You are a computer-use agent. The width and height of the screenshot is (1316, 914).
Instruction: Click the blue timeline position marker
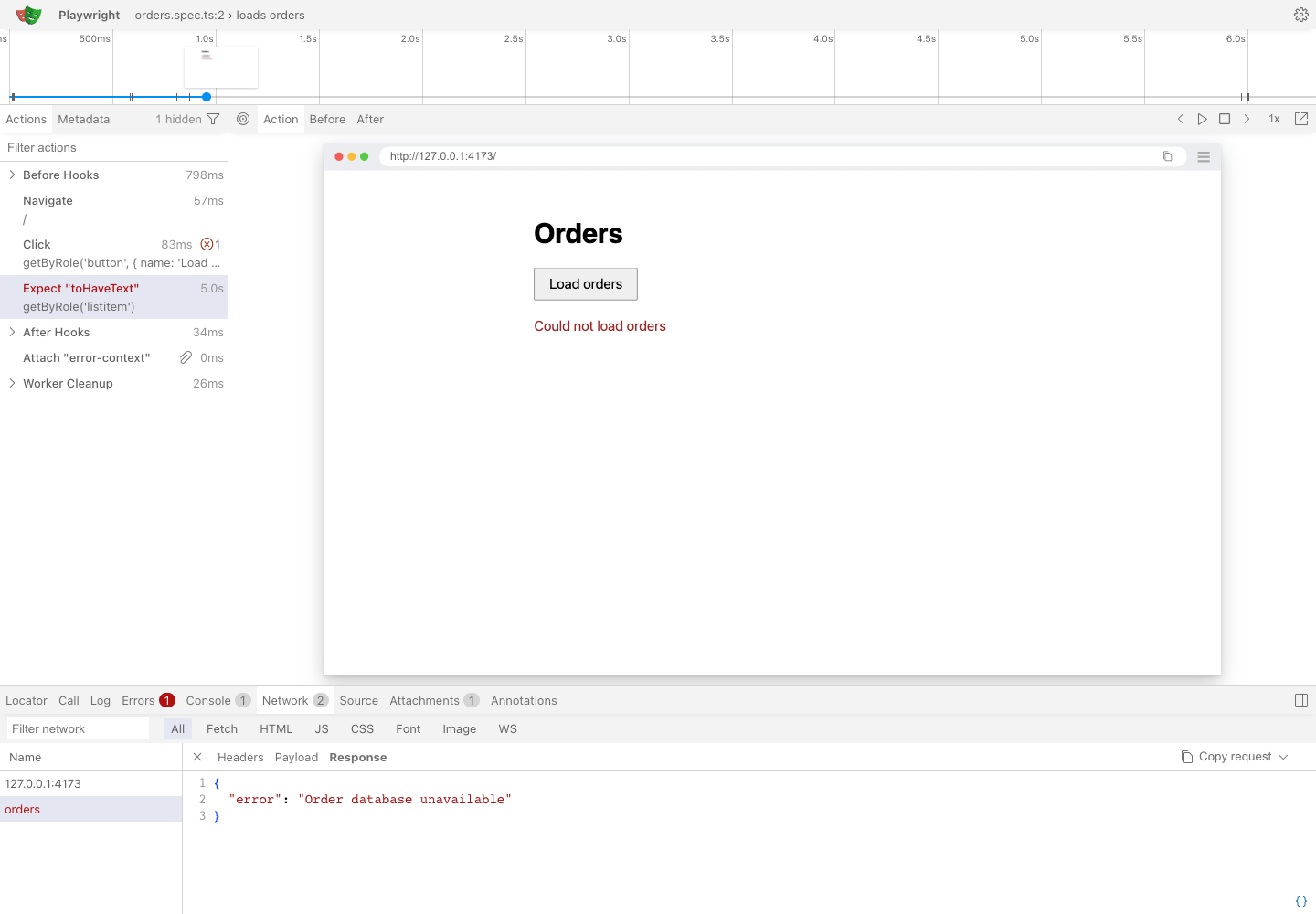[x=207, y=97]
